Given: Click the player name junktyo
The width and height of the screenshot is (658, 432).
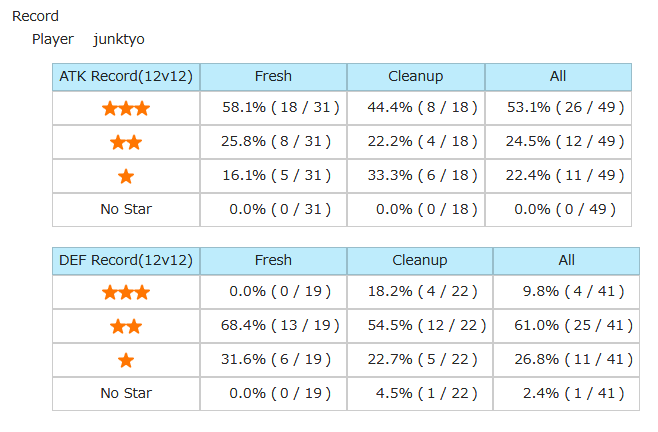Looking at the screenshot, I should coord(119,39).
